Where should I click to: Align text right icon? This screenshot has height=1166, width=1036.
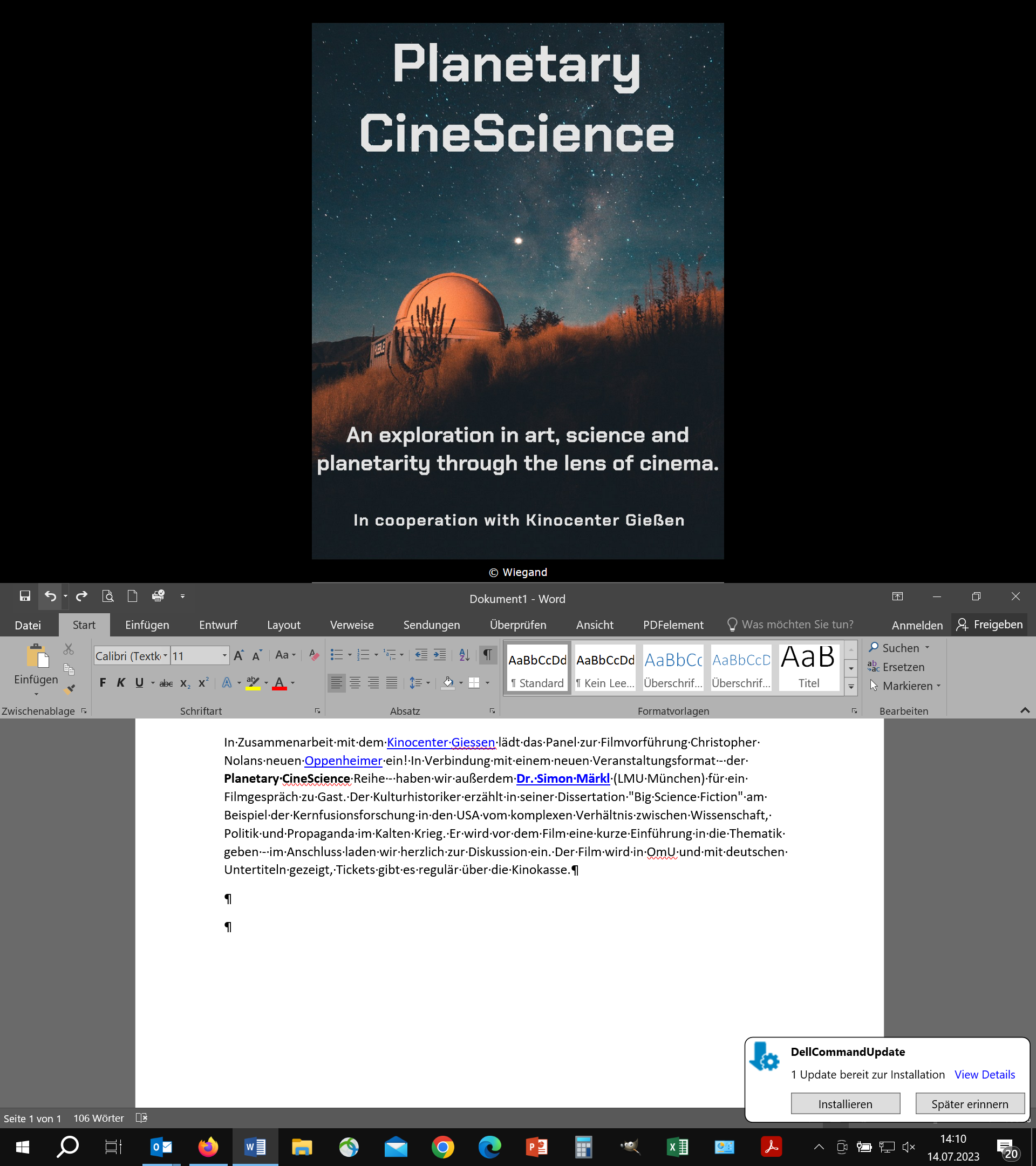[x=373, y=683]
